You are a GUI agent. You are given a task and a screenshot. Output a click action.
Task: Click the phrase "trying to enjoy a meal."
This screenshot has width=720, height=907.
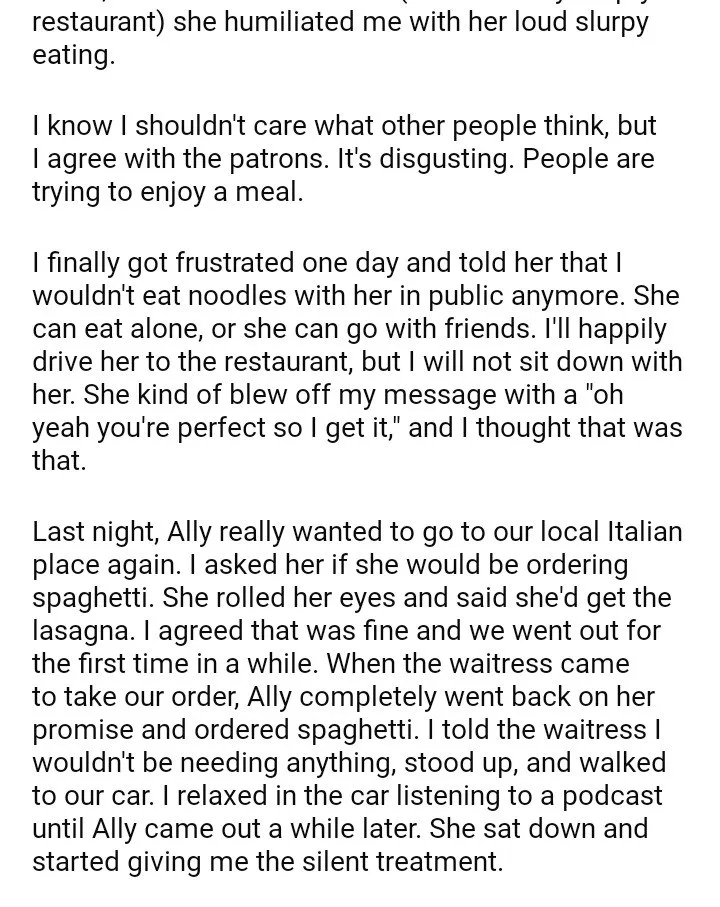[167, 194]
